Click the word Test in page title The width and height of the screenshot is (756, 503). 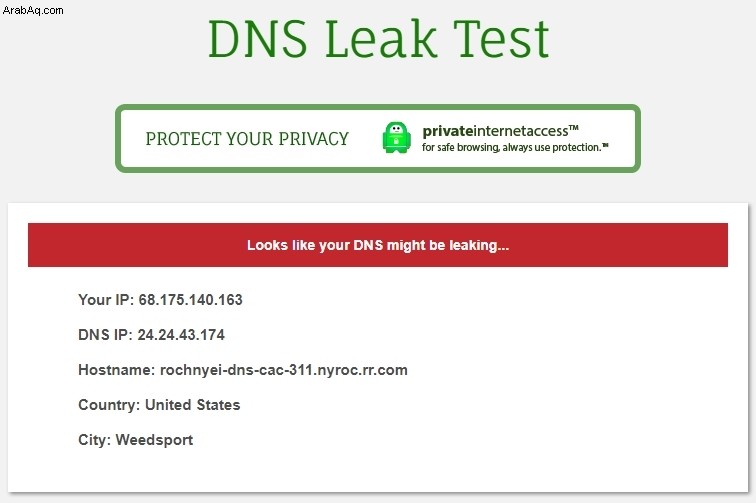pyautogui.click(x=501, y=39)
